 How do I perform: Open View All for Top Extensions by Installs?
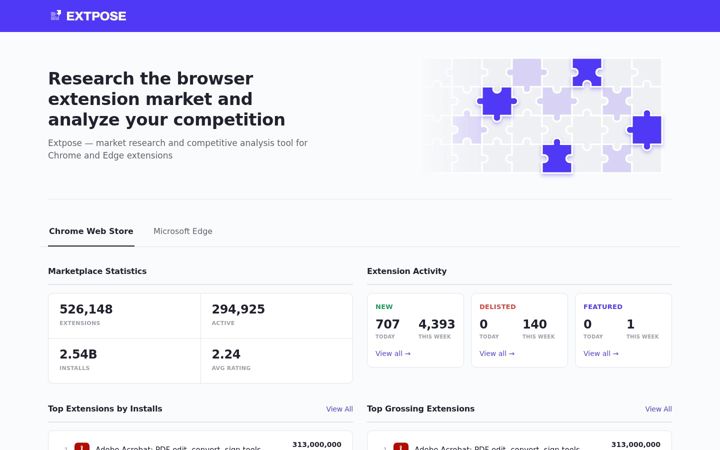[339, 409]
